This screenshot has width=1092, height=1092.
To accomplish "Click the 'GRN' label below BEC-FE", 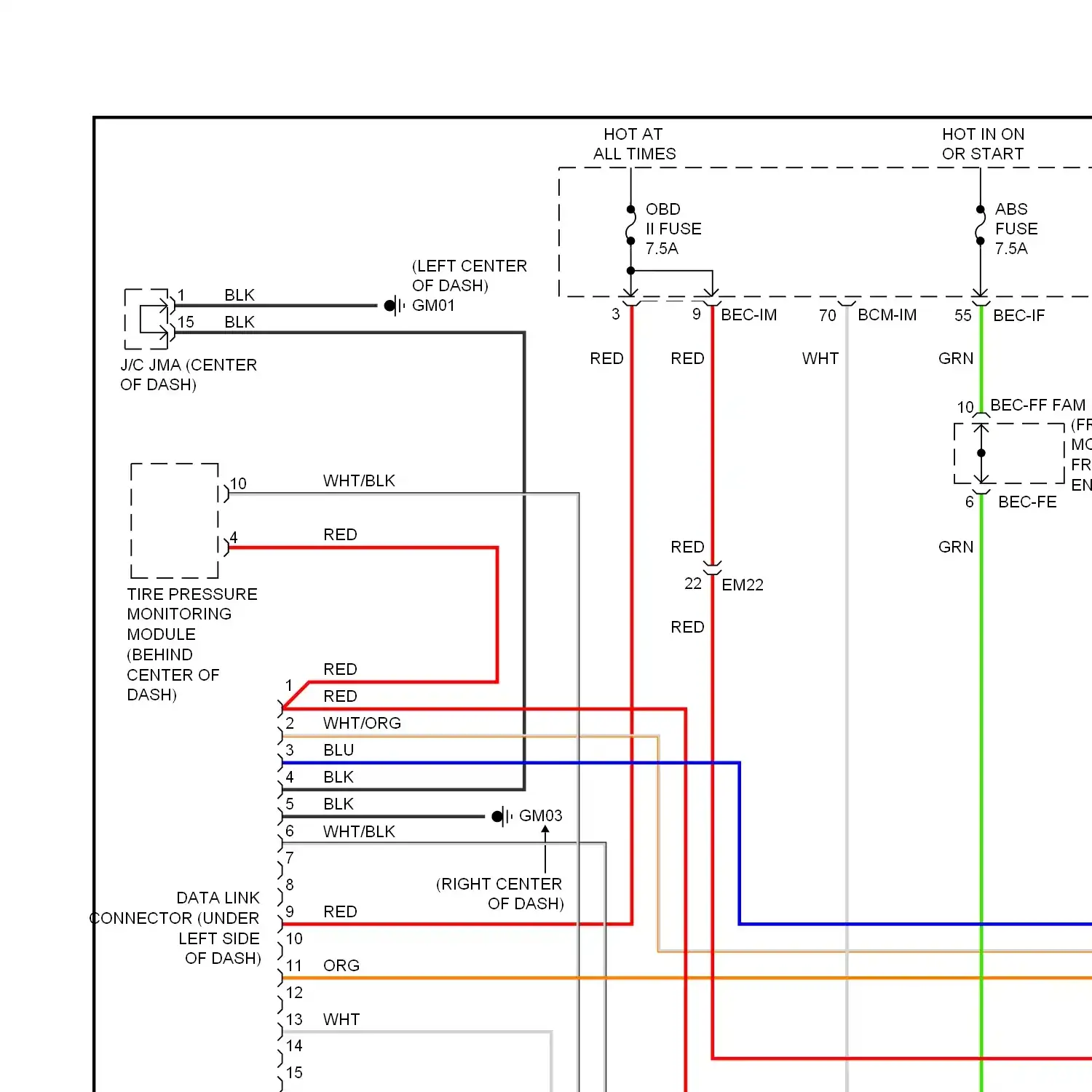I will tap(956, 547).
